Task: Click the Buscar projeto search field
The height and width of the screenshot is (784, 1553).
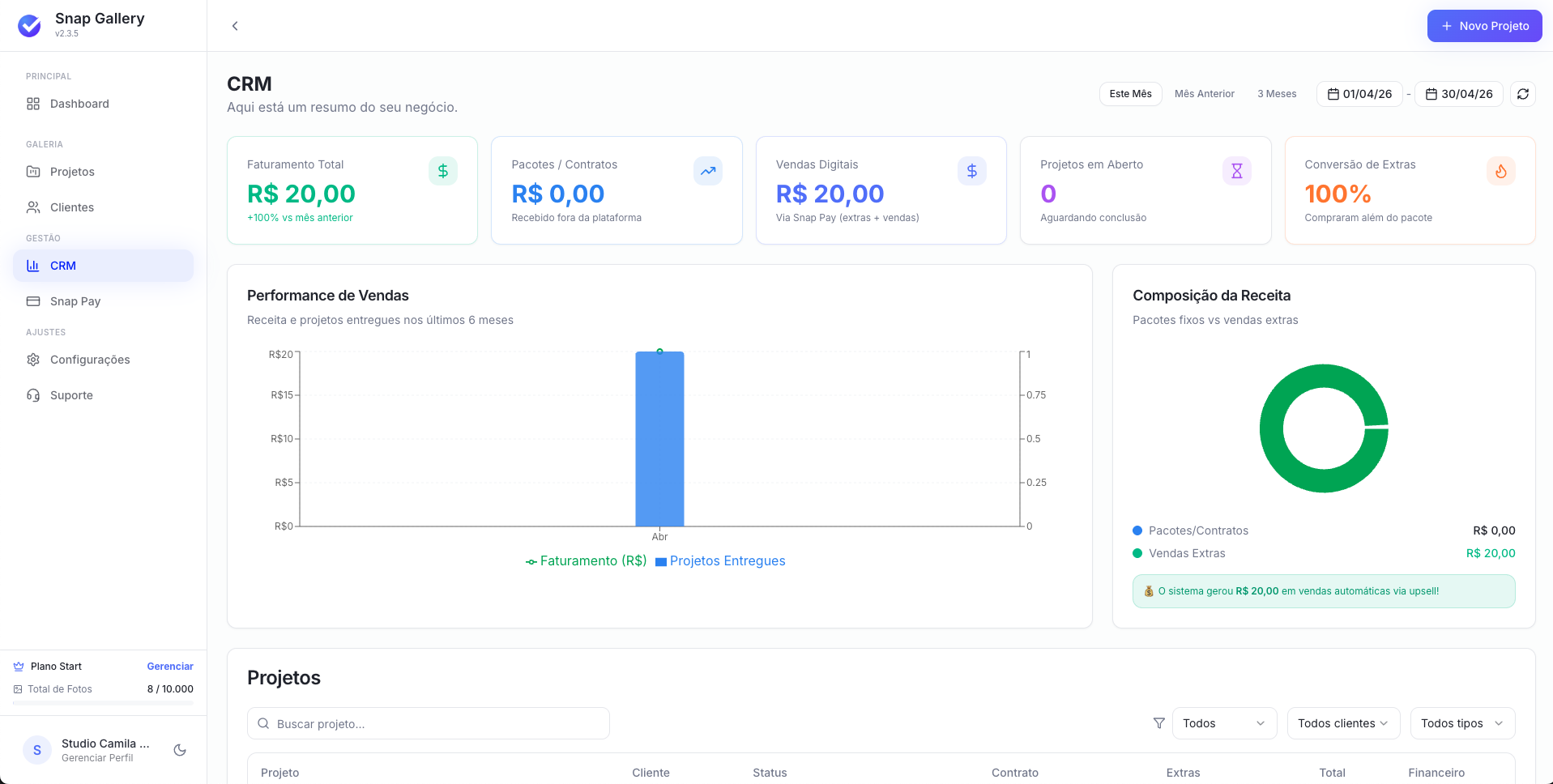Action: pos(429,723)
